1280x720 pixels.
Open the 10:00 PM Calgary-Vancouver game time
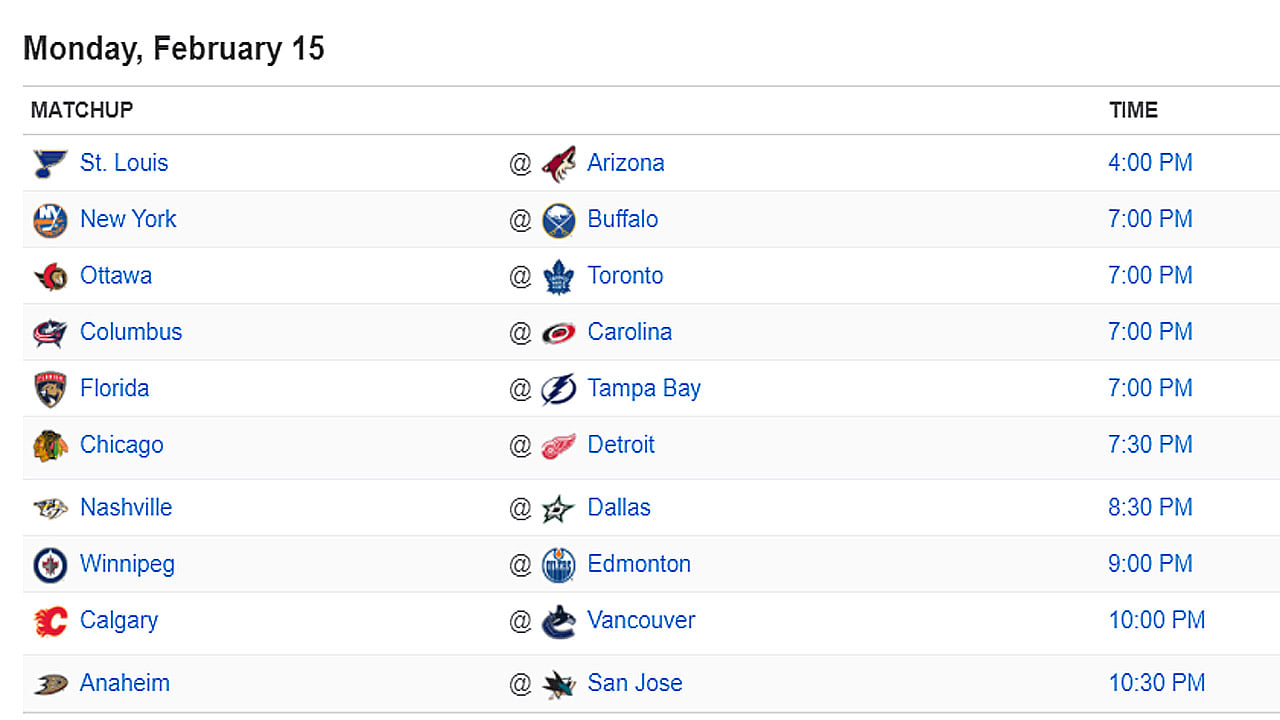coord(1156,620)
